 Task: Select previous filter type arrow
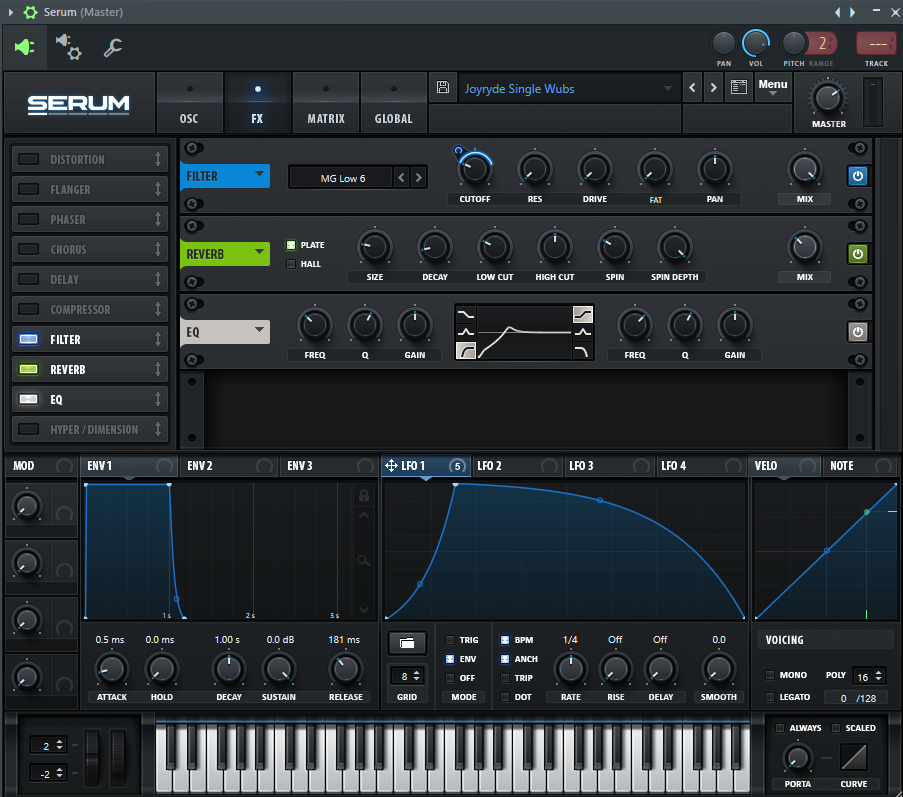pos(401,178)
